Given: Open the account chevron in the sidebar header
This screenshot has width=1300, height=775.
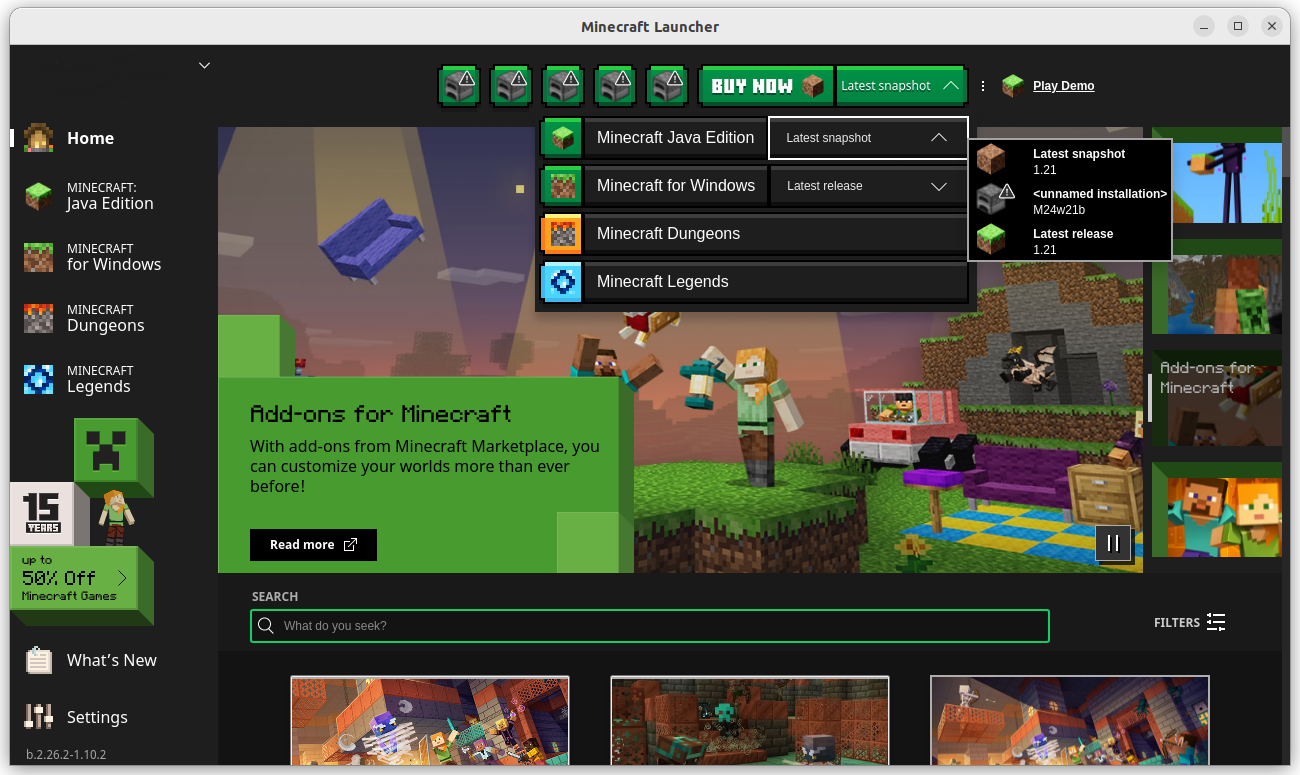Looking at the screenshot, I should tap(204, 65).
